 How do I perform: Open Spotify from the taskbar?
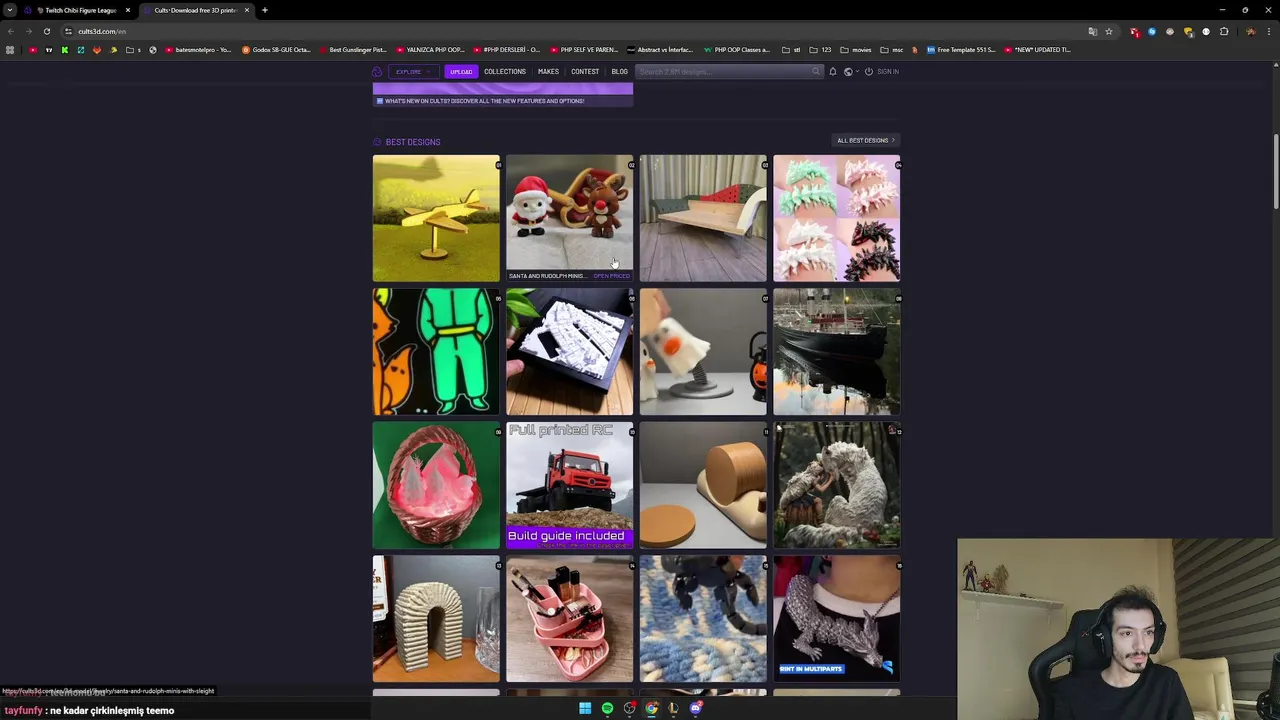point(607,708)
